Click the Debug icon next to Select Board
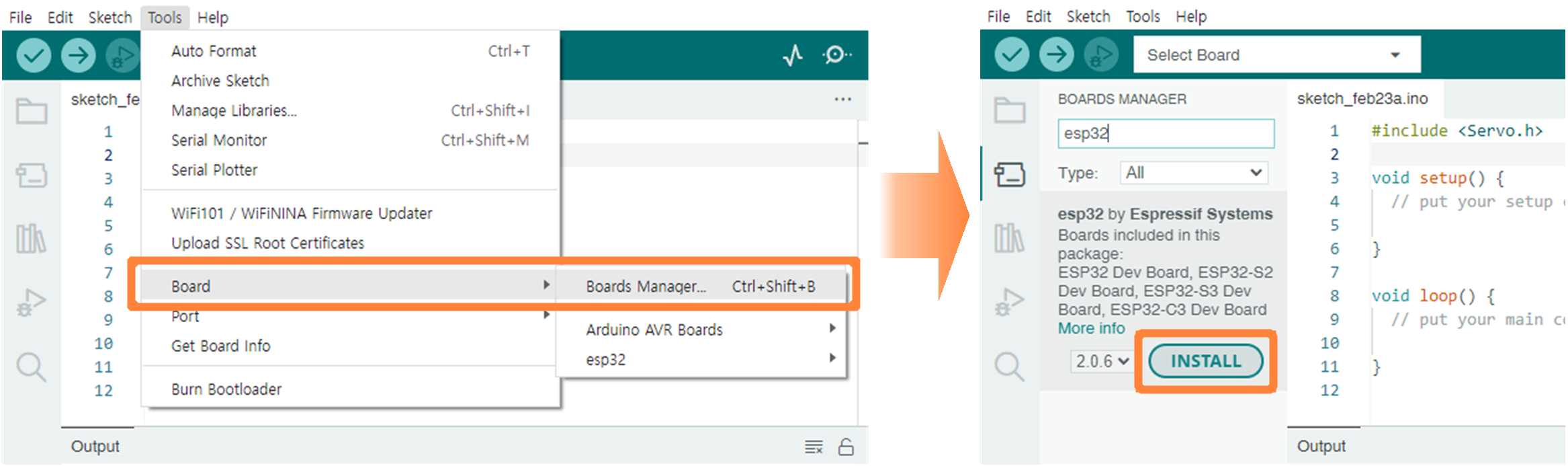The image size is (1568, 466). click(1100, 54)
